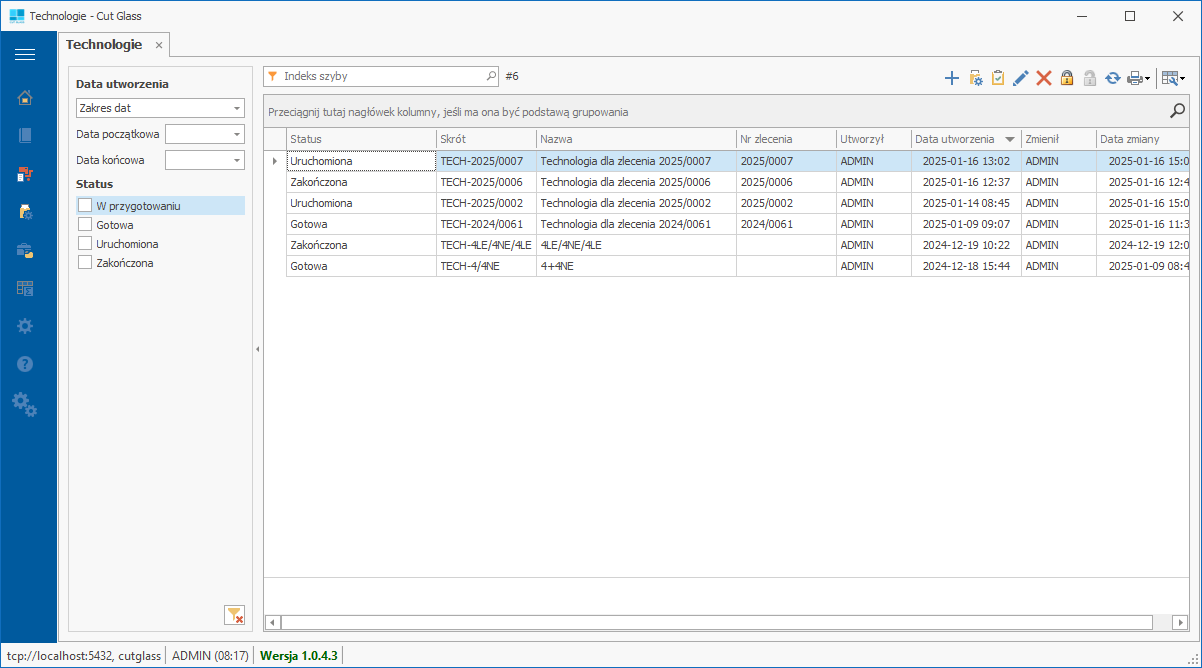The image size is (1202, 668).
Task: Click the clipboard with checkmark icon
Action: tap(998, 78)
